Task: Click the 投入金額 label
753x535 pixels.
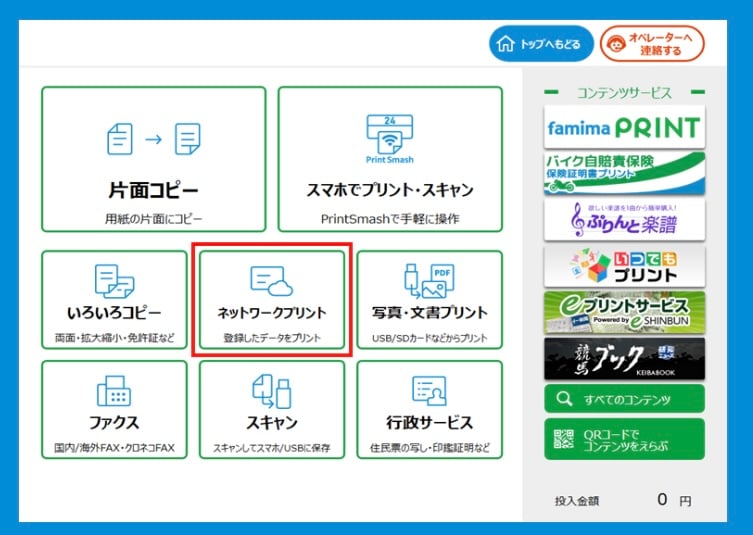Action: tap(577, 501)
